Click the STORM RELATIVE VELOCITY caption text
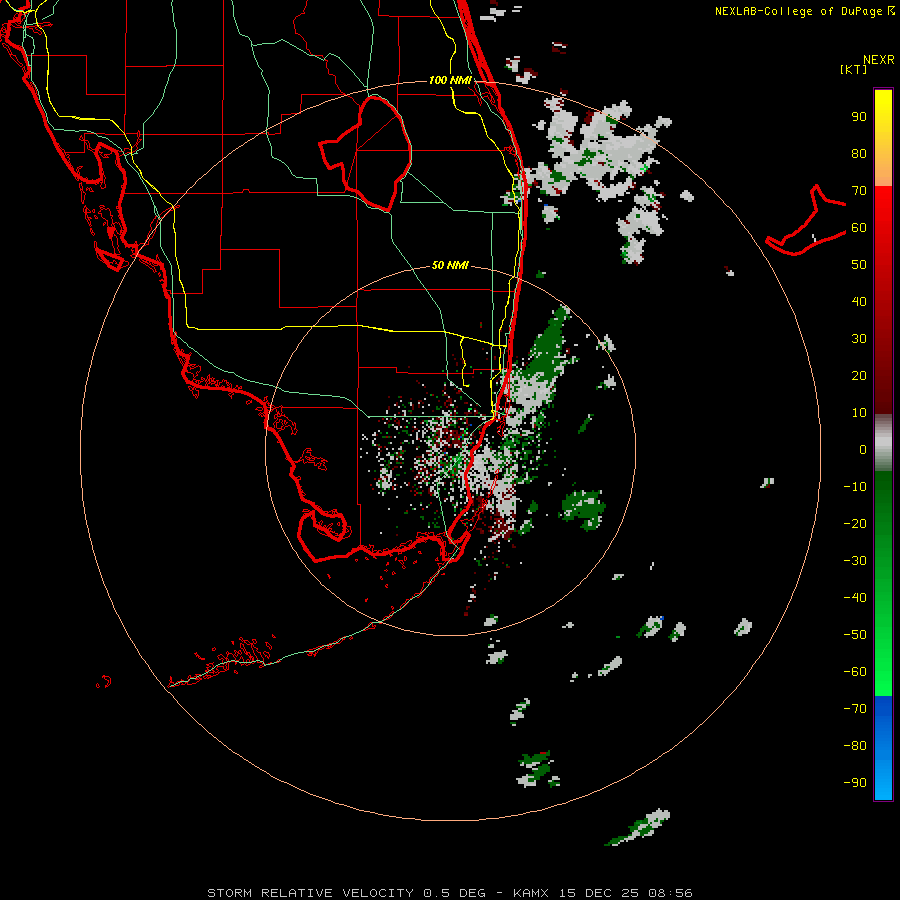900x900 pixels. [310, 893]
